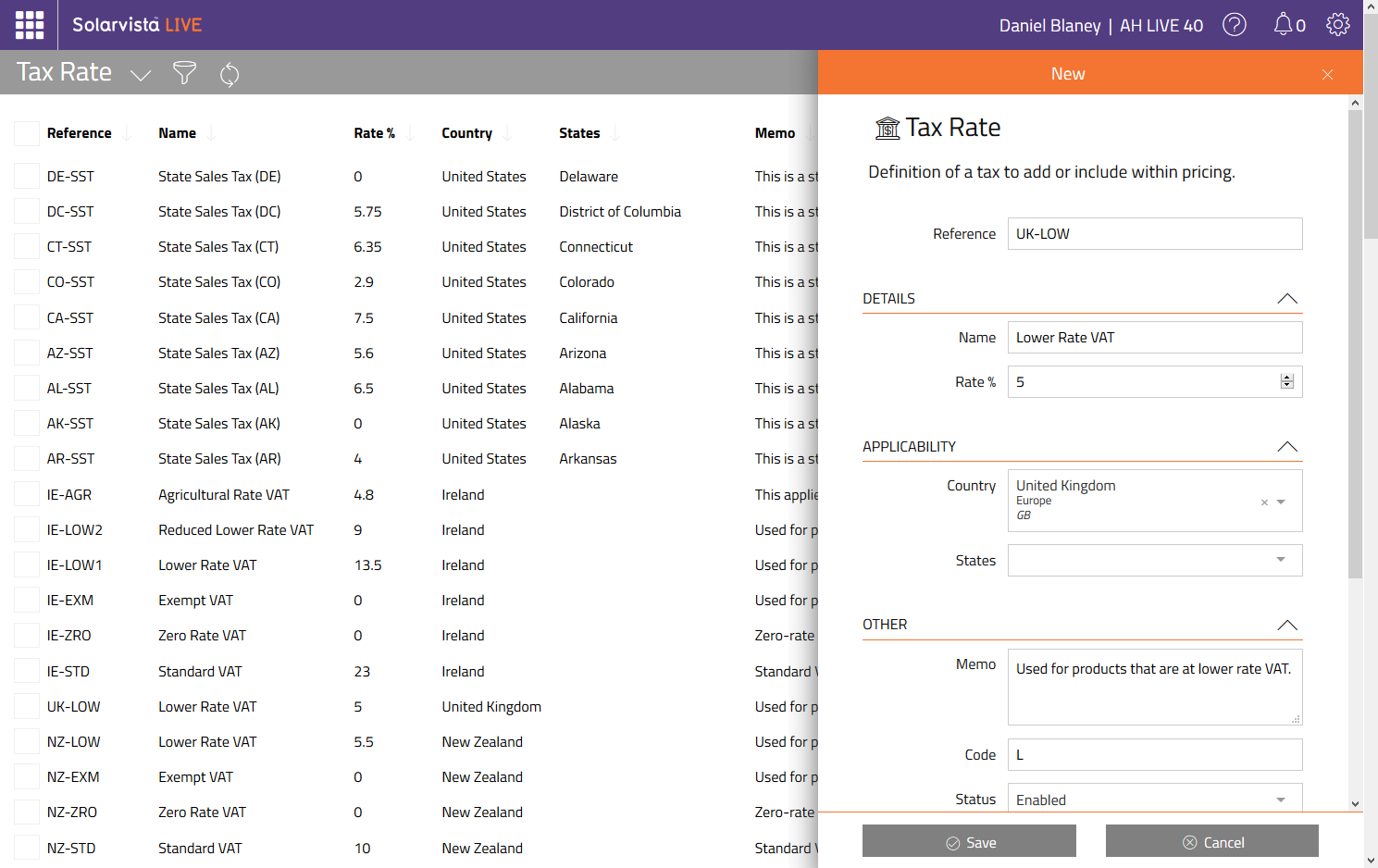This screenshot has height=868, width=1378.
Task: Click the 13.5 rate value
Action: pos(367,564)
